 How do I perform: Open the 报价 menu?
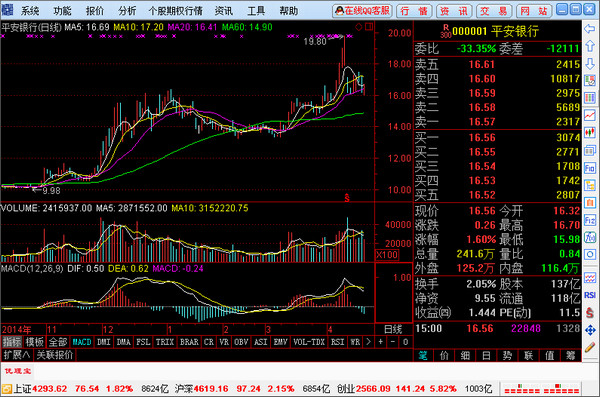coord(95,11)
